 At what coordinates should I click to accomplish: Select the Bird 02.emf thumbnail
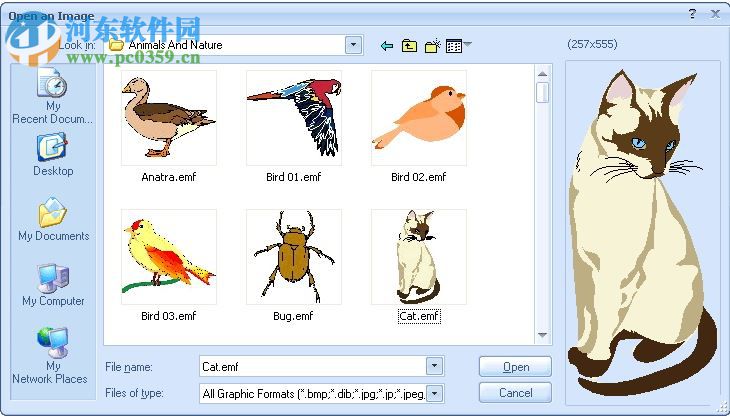click(x=419, y=118)
